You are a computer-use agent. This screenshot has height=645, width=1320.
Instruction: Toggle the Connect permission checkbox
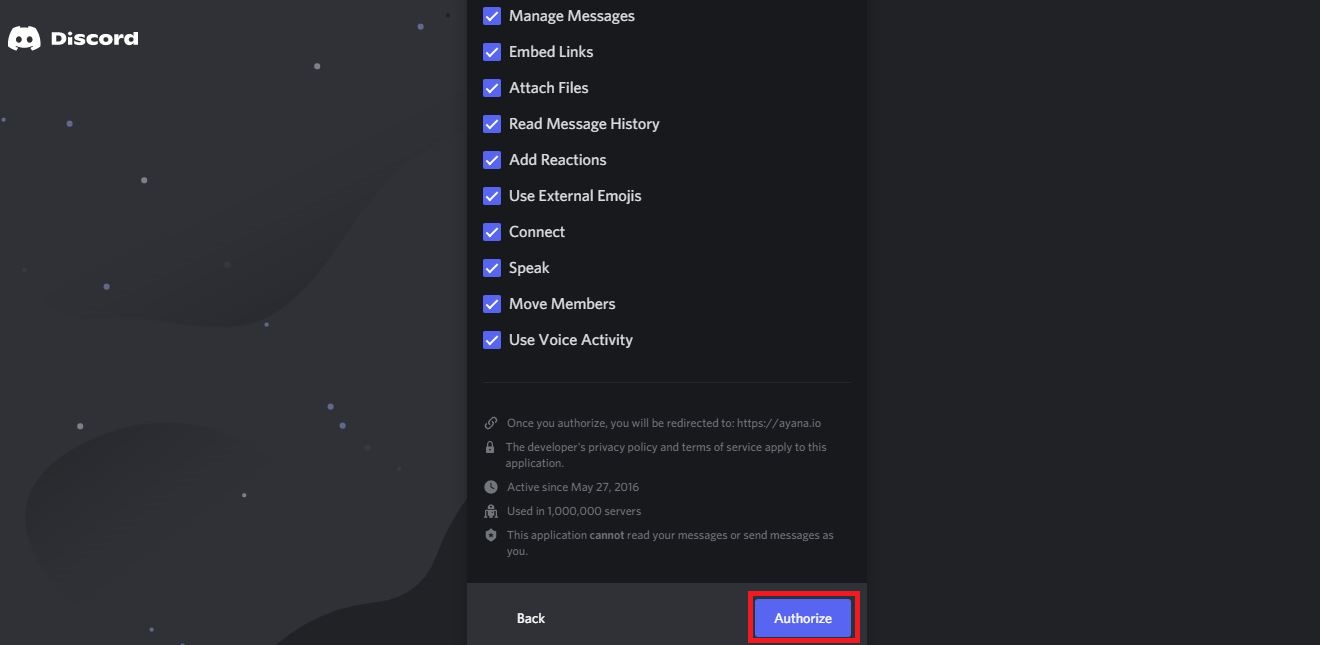point(491,231)
